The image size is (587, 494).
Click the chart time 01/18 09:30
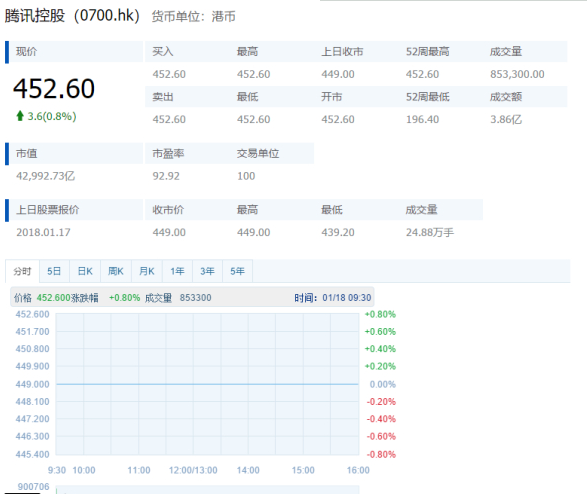(x=347, y=298)
